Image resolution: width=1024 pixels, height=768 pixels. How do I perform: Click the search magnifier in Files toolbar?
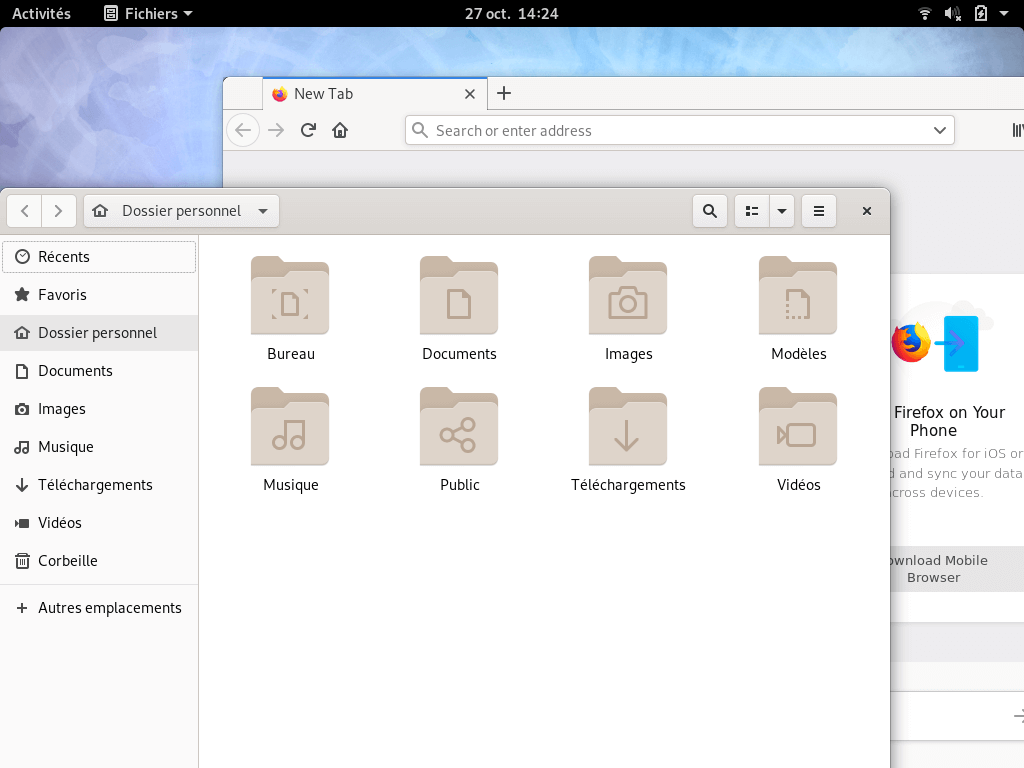710,211
